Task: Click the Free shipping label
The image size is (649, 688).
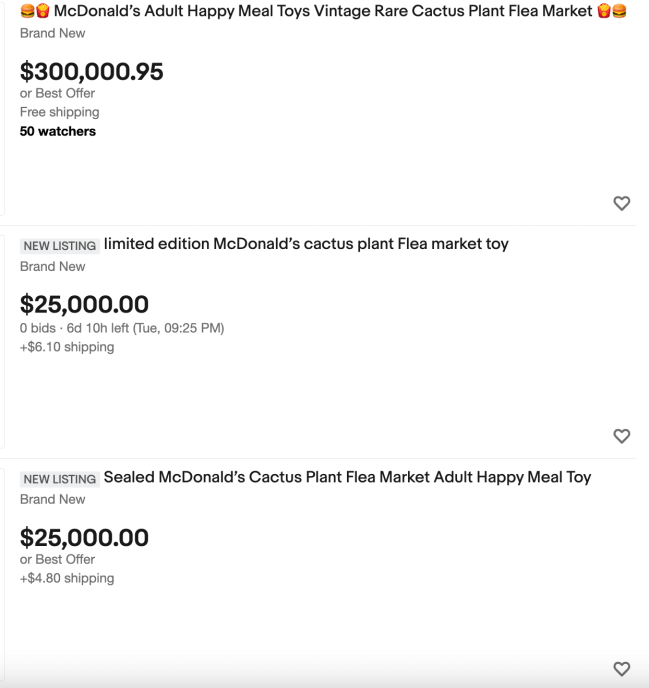Action: [59, 112]
